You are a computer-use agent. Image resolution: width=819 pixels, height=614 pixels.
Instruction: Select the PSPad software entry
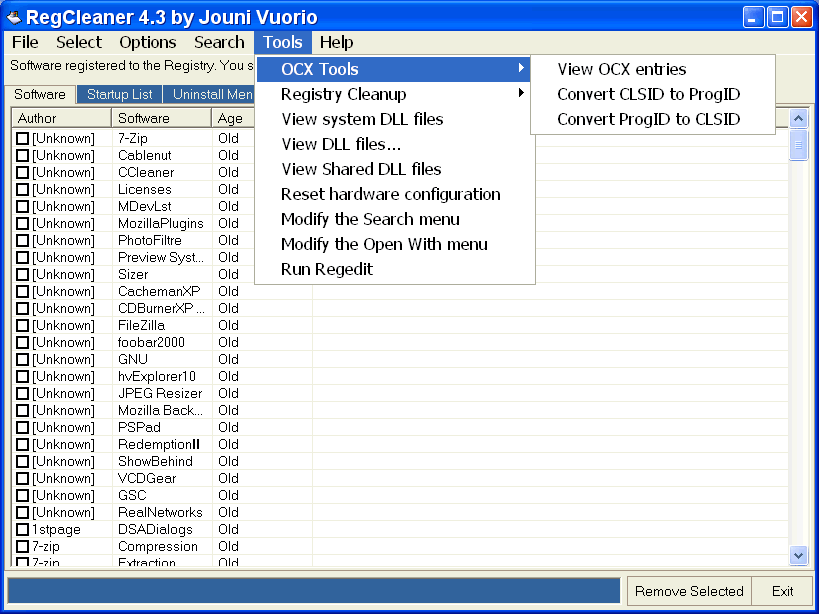click(x=139, y=428)
